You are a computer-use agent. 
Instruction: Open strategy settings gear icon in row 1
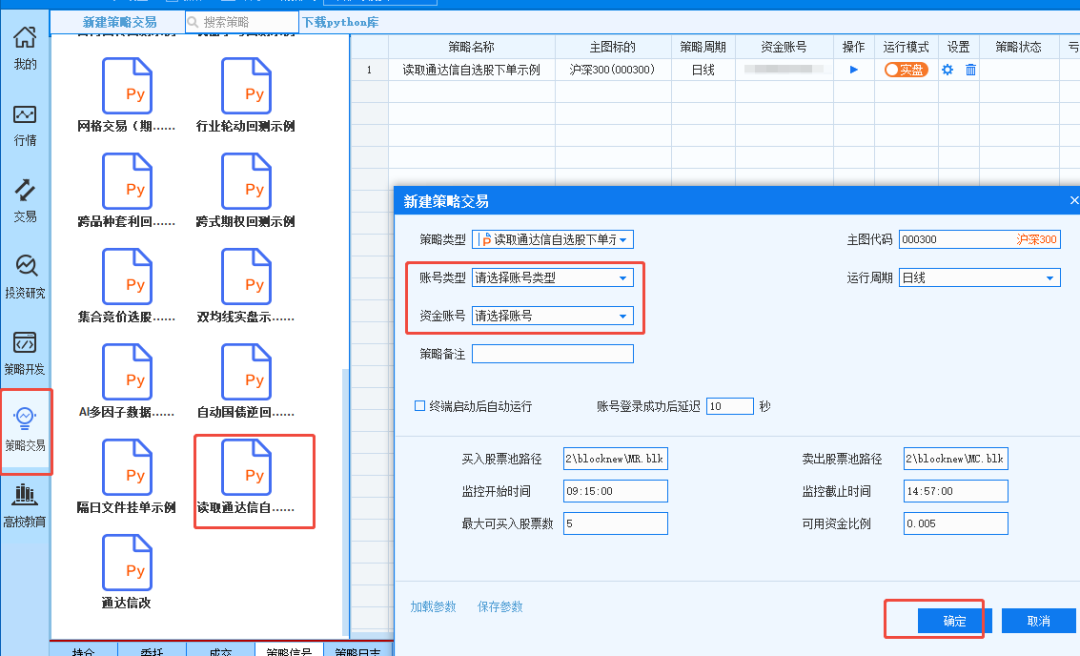tap(948, 70)
